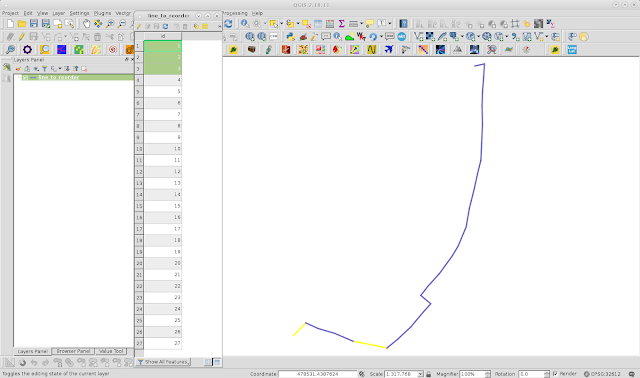Viewport: 640px width, 378px height.
Task: Open the Layer menu
Action: (x=58, y=13)
